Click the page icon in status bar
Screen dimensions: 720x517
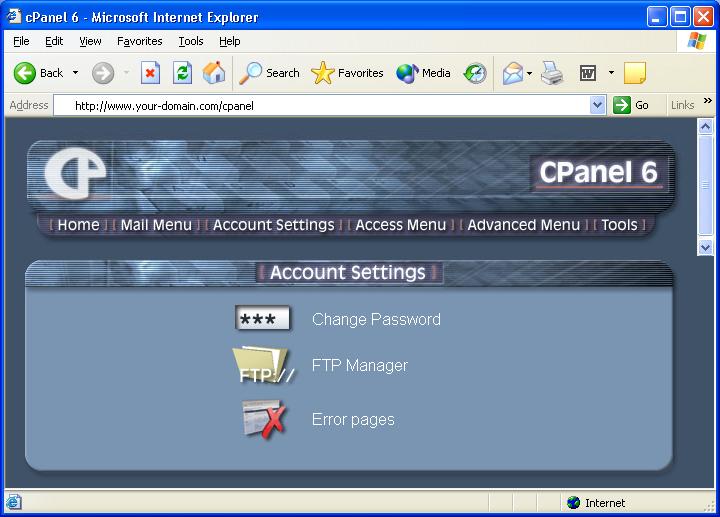tap(13, 502)
